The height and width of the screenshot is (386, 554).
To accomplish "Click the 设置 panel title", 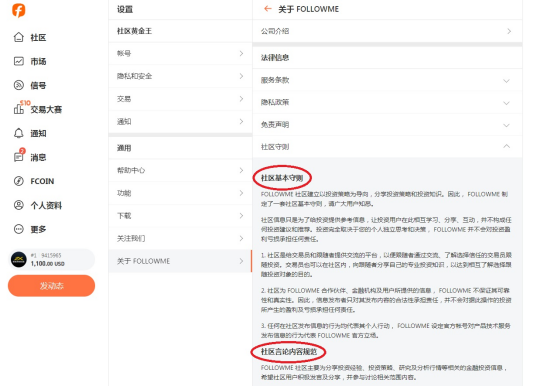I will (125, 10).
